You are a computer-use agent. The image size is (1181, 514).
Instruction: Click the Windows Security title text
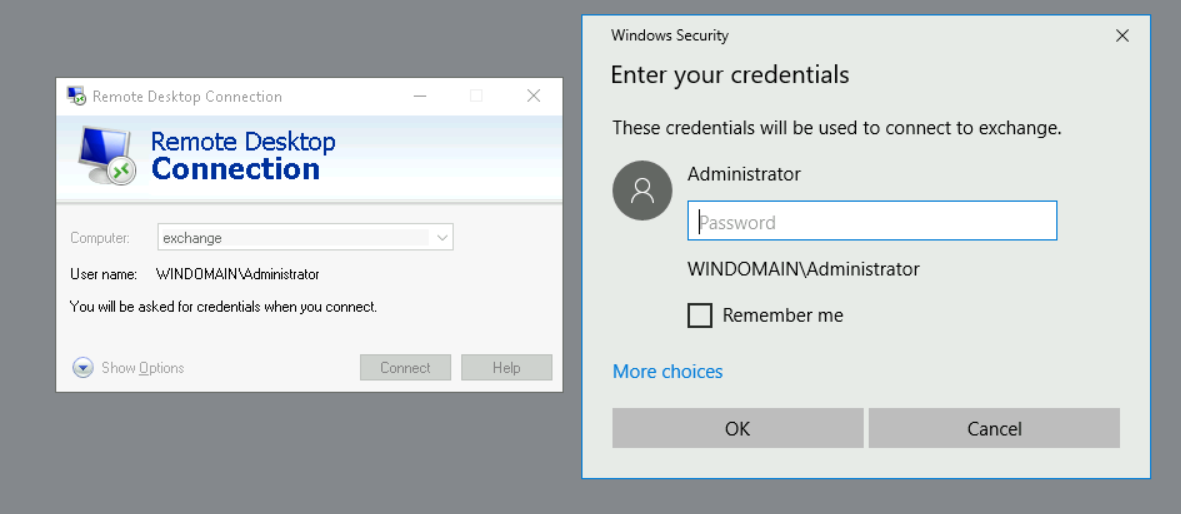(670, 35)
